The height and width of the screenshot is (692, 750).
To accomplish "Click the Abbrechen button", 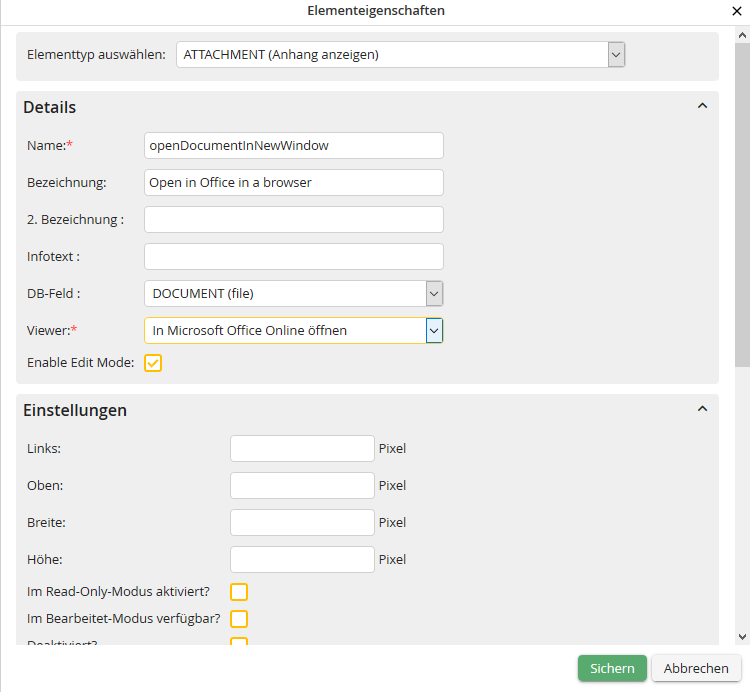I will point(696,669).
